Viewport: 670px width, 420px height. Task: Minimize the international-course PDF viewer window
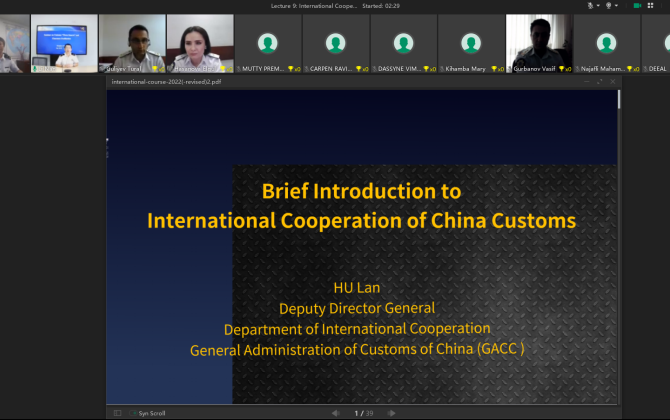587,82
